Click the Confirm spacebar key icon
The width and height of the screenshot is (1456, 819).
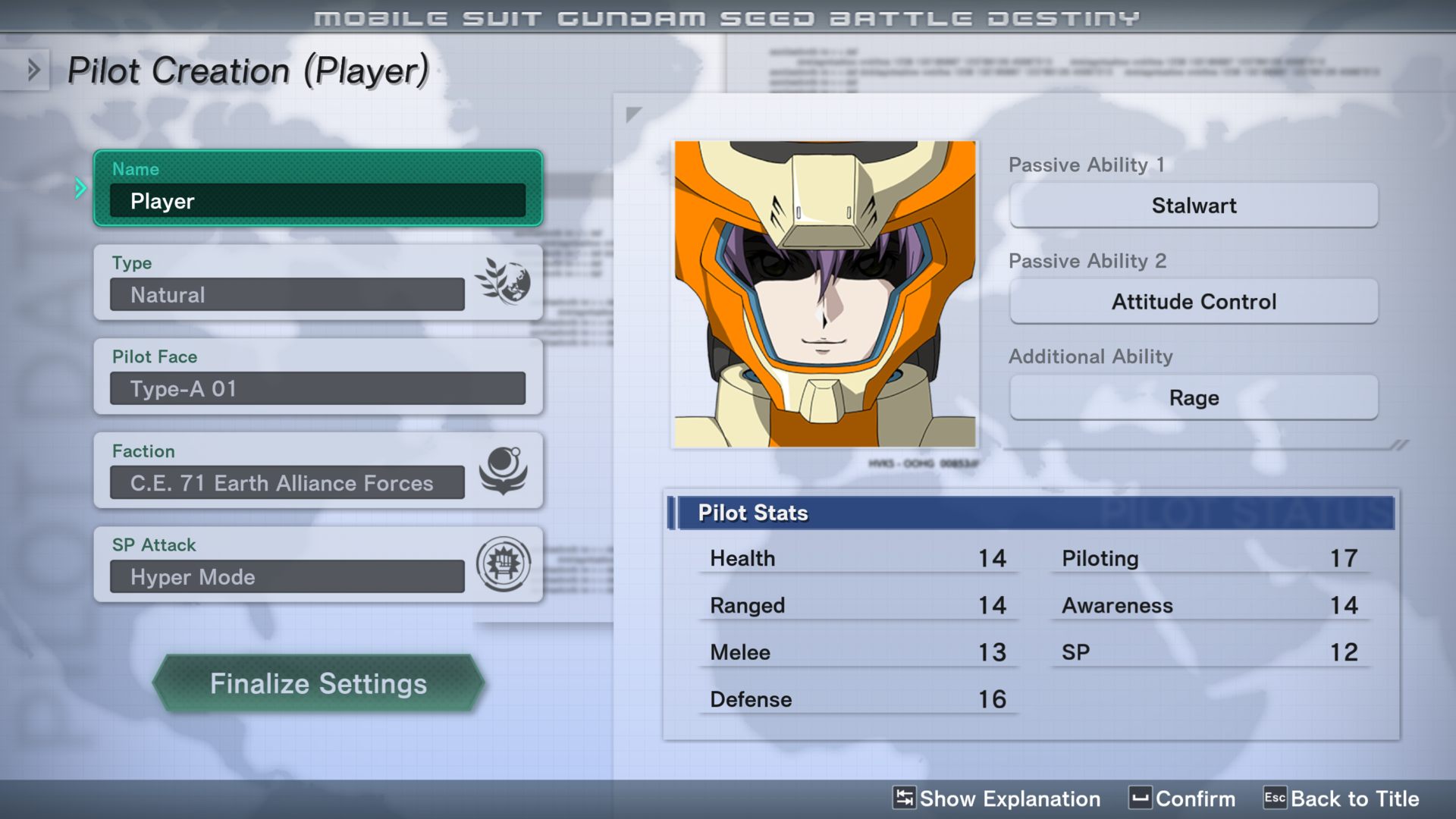(1140, 798)
